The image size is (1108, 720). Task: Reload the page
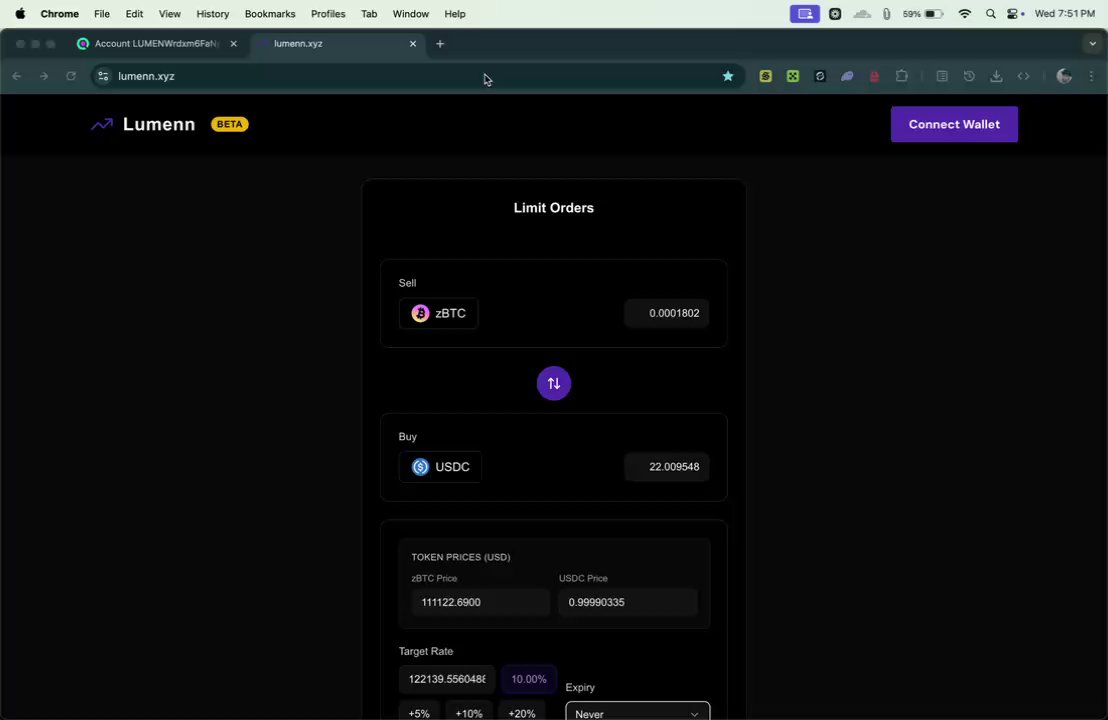[71, 76]
